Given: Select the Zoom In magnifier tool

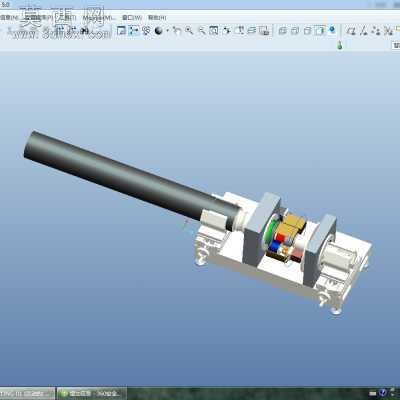Looking at the screenshot, I should [189, 31].
